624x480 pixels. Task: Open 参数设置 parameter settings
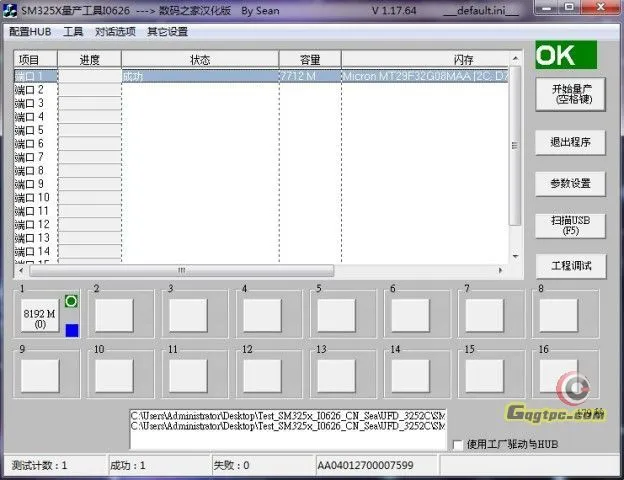coord(570,183)
